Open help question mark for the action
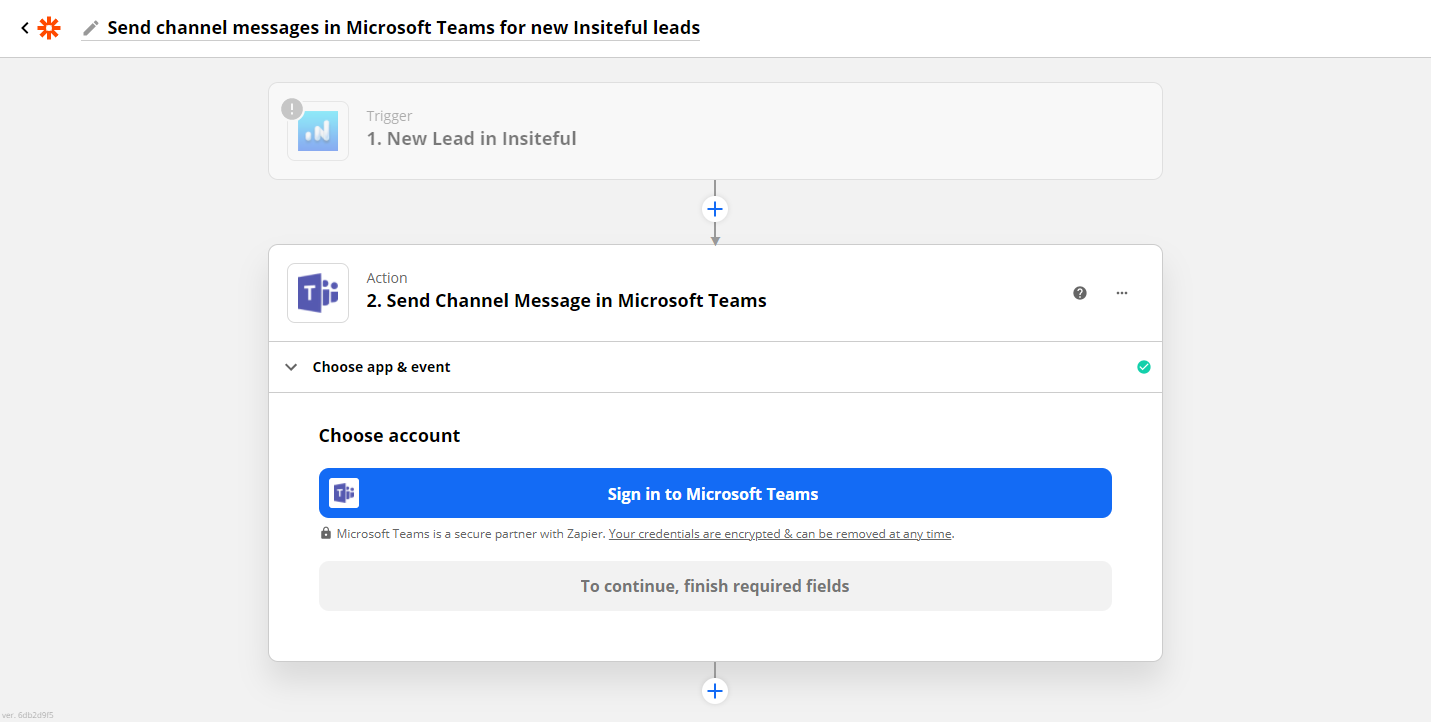The image size is (1431, 722). [x=1080, y=293]
